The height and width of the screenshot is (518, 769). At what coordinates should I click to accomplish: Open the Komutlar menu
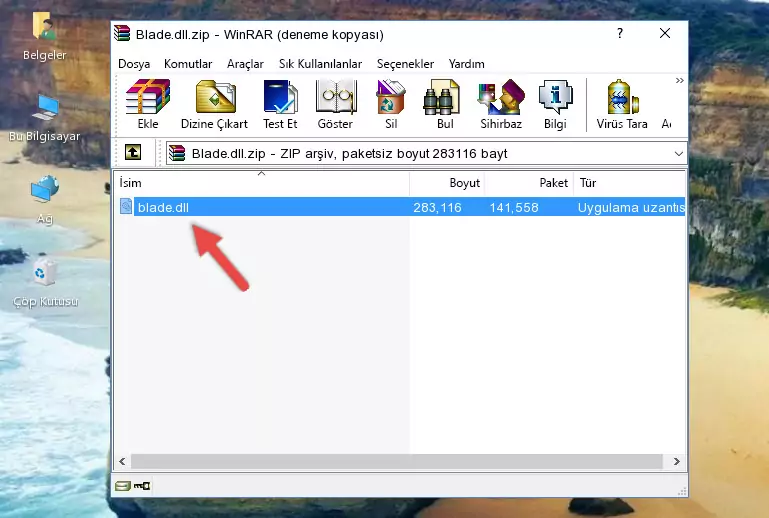coord(188,64)
